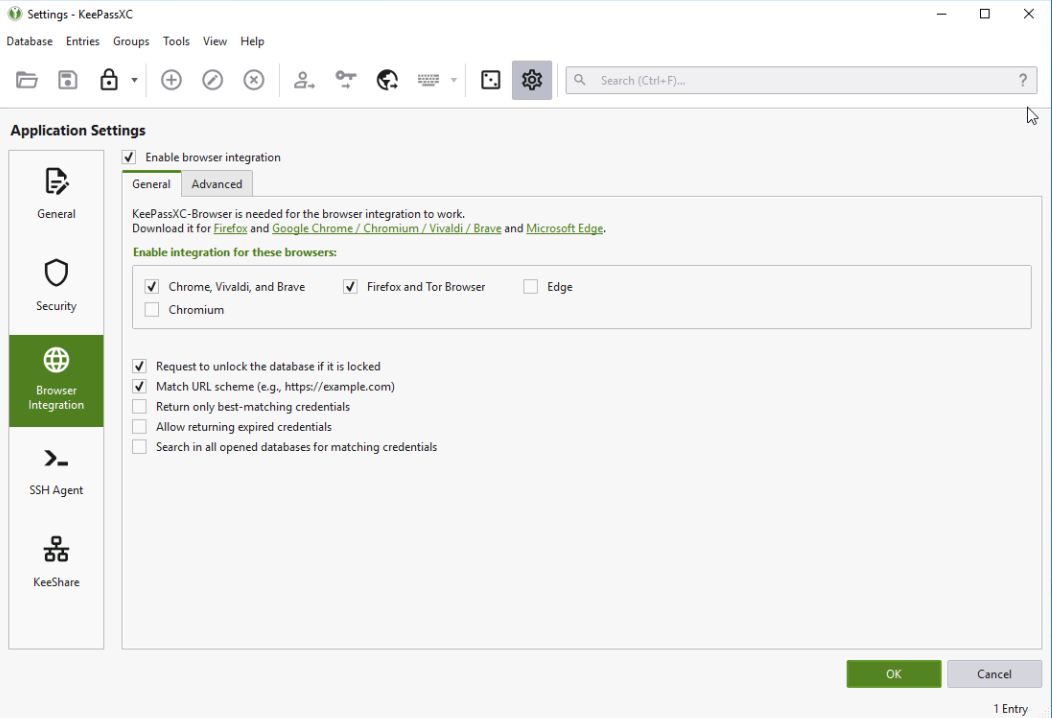This screenshot has height=718, width=1052.
Task: Toggle Request to unlock database if locked
Action: (140, 366)
